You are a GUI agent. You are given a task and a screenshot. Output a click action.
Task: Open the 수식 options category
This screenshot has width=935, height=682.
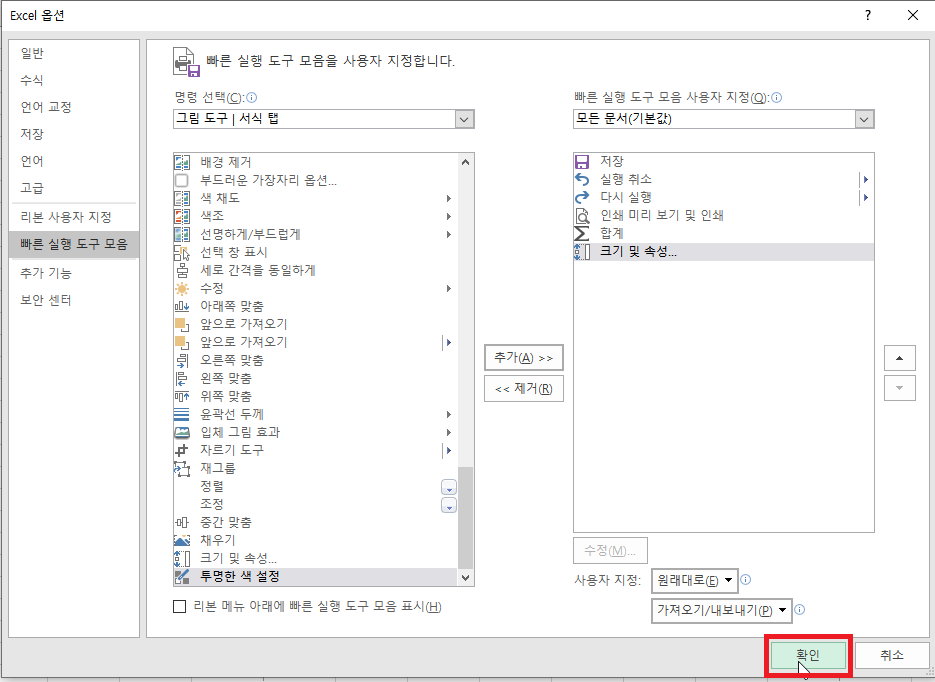pos(74,80)
